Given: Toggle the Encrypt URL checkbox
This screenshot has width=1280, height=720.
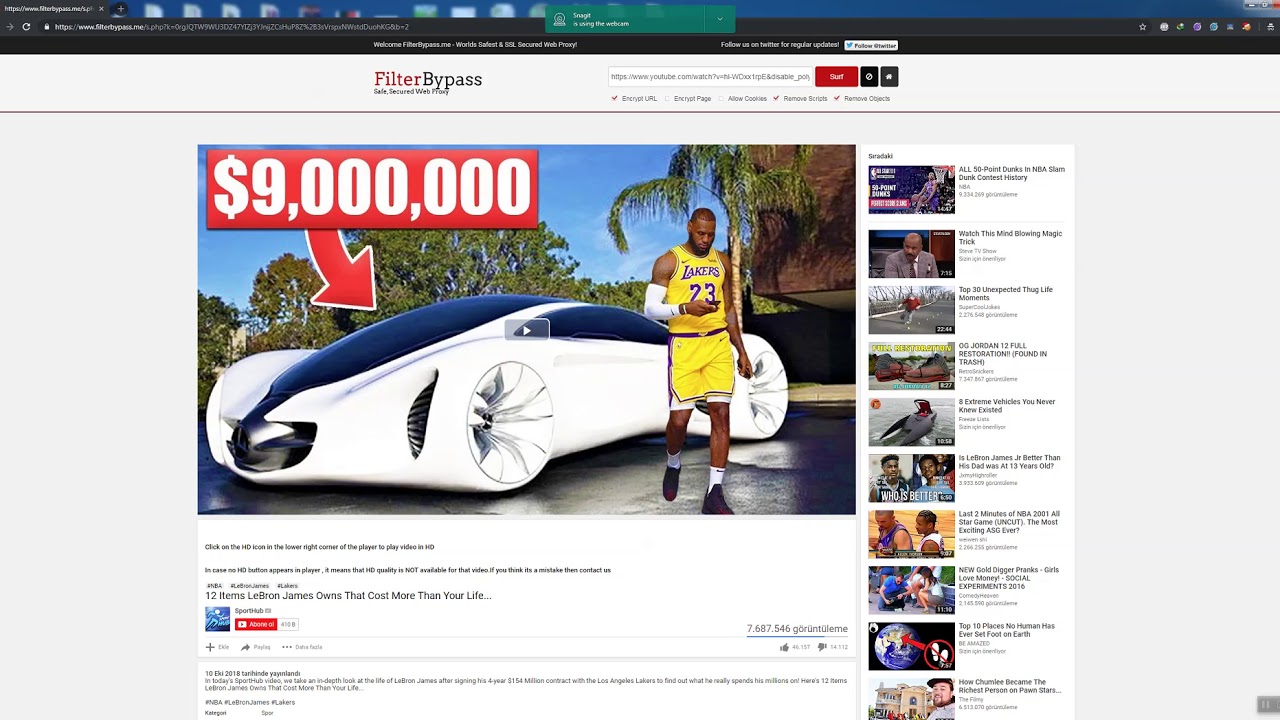Looking at the screenshot, I should (x=614, y=98).
